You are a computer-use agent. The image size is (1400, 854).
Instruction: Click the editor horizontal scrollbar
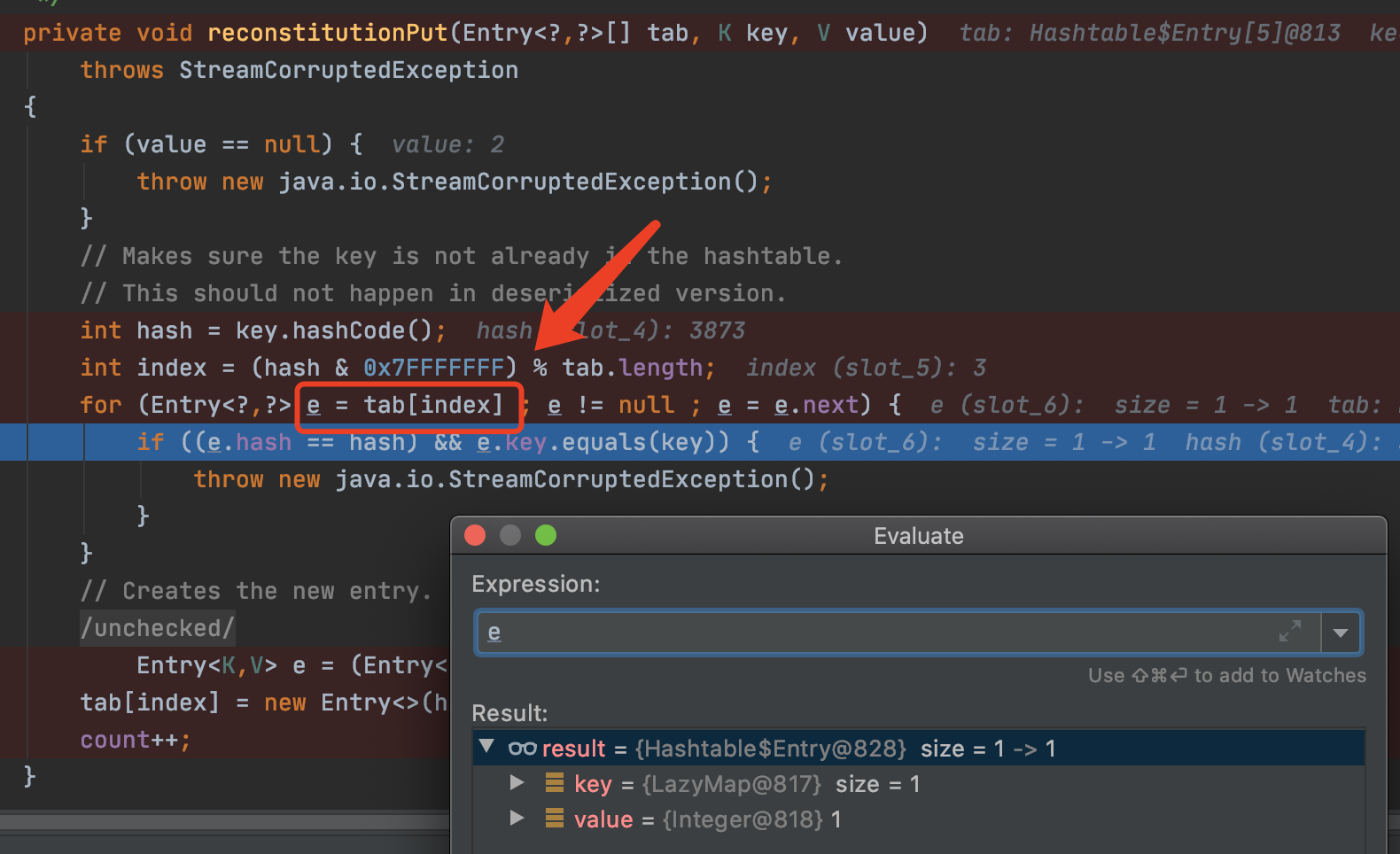pyautogui.click(x=222, y=822)
